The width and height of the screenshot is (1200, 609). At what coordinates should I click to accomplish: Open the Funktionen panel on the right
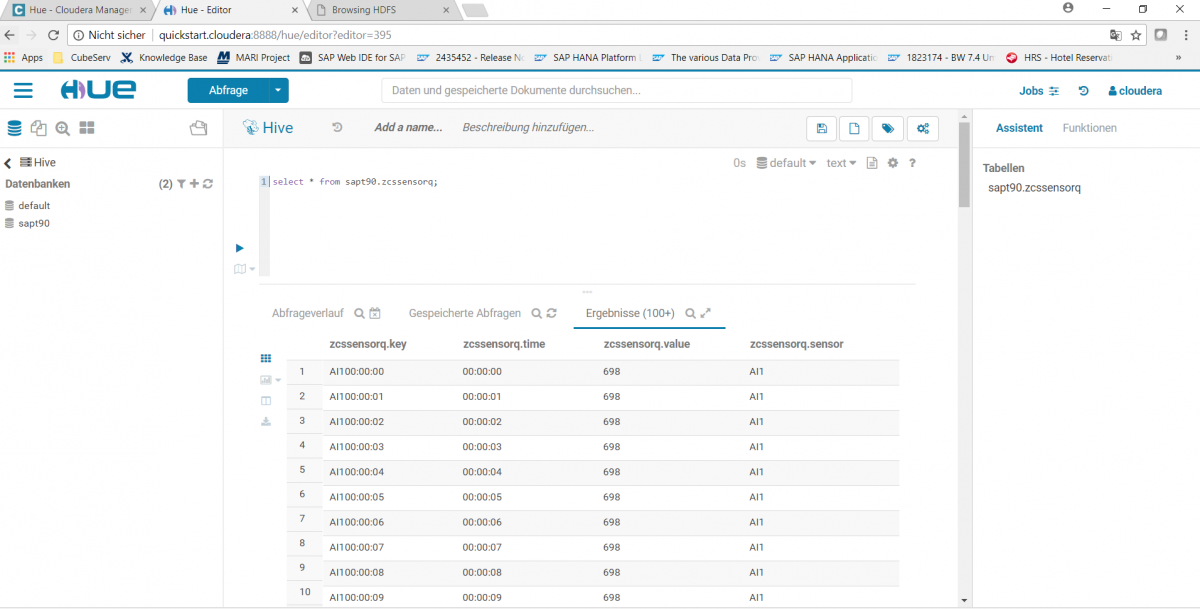(1089, 127)
